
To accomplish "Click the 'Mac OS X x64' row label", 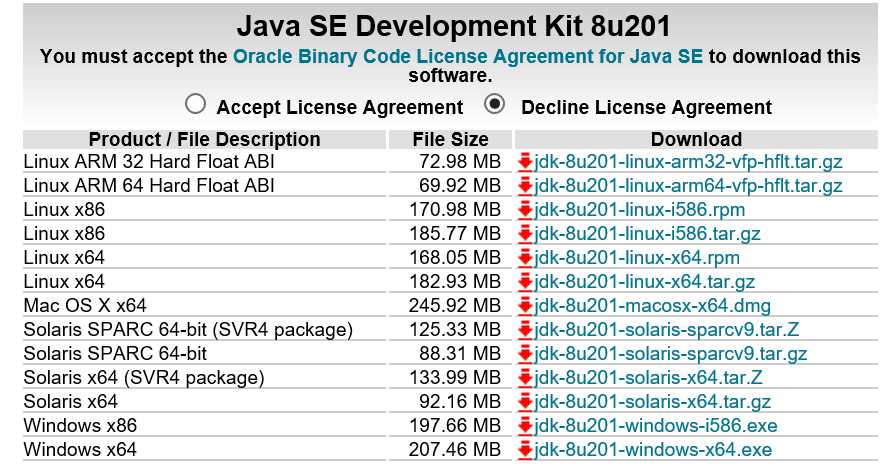I will click(85, 306).
